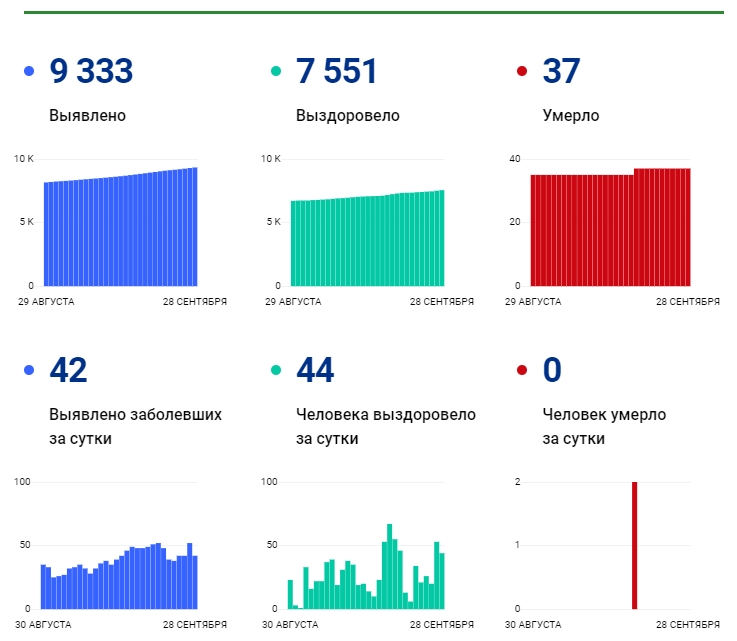Select the label Умерло
The height and width of the screenshot is (641, 737).
[x=571, y=116]
